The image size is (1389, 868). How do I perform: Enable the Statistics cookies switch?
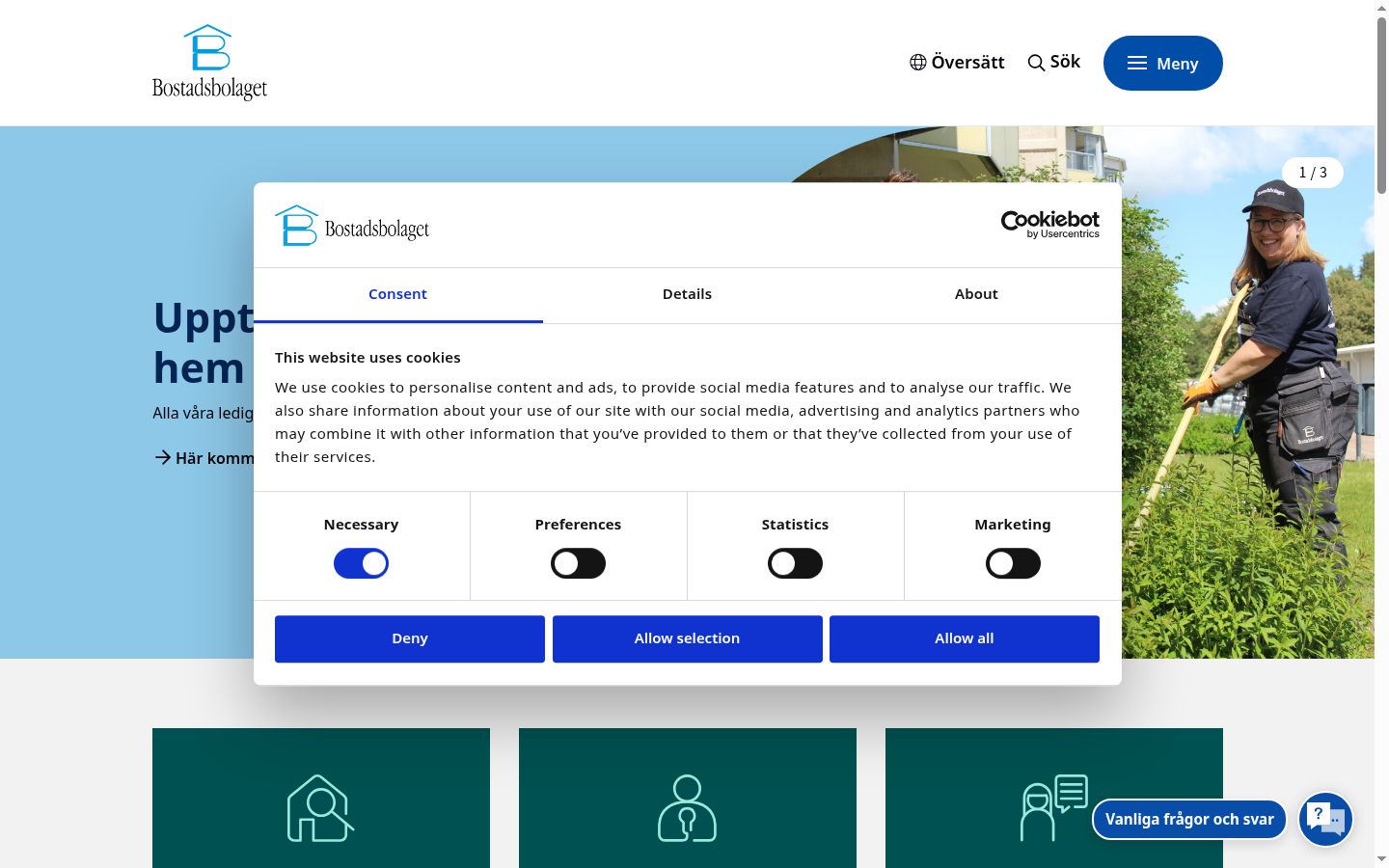click(795, 563)
